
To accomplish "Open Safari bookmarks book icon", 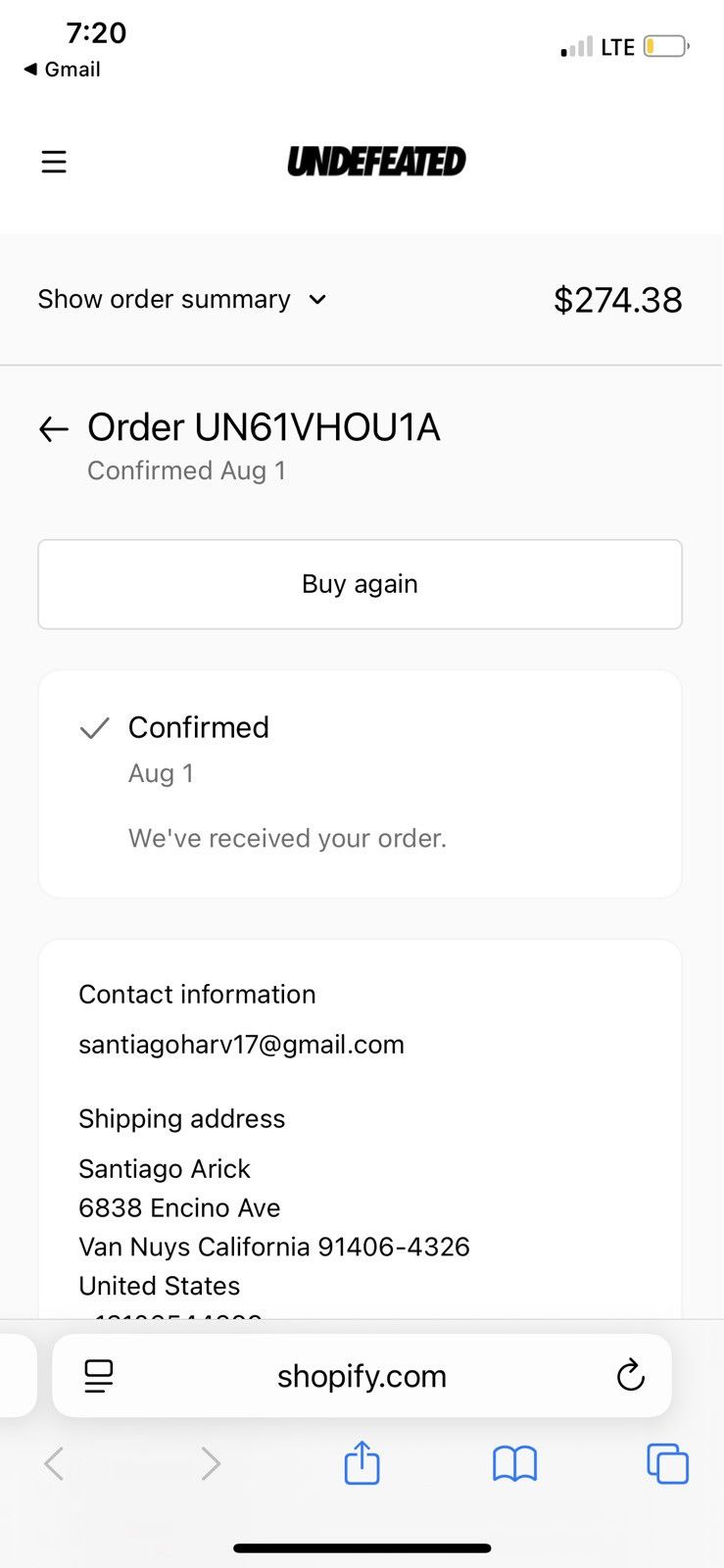I will [x=514, y=1464].
